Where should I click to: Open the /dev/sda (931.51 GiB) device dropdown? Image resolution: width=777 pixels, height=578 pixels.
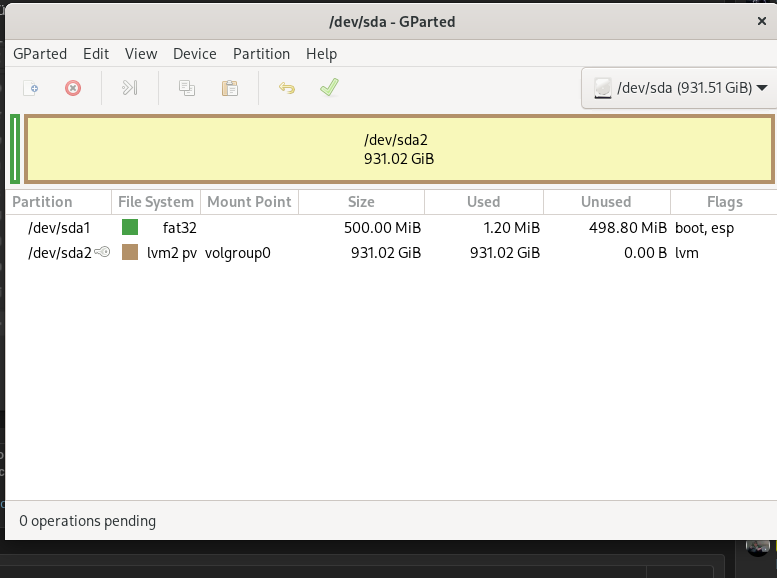point(679,88)
